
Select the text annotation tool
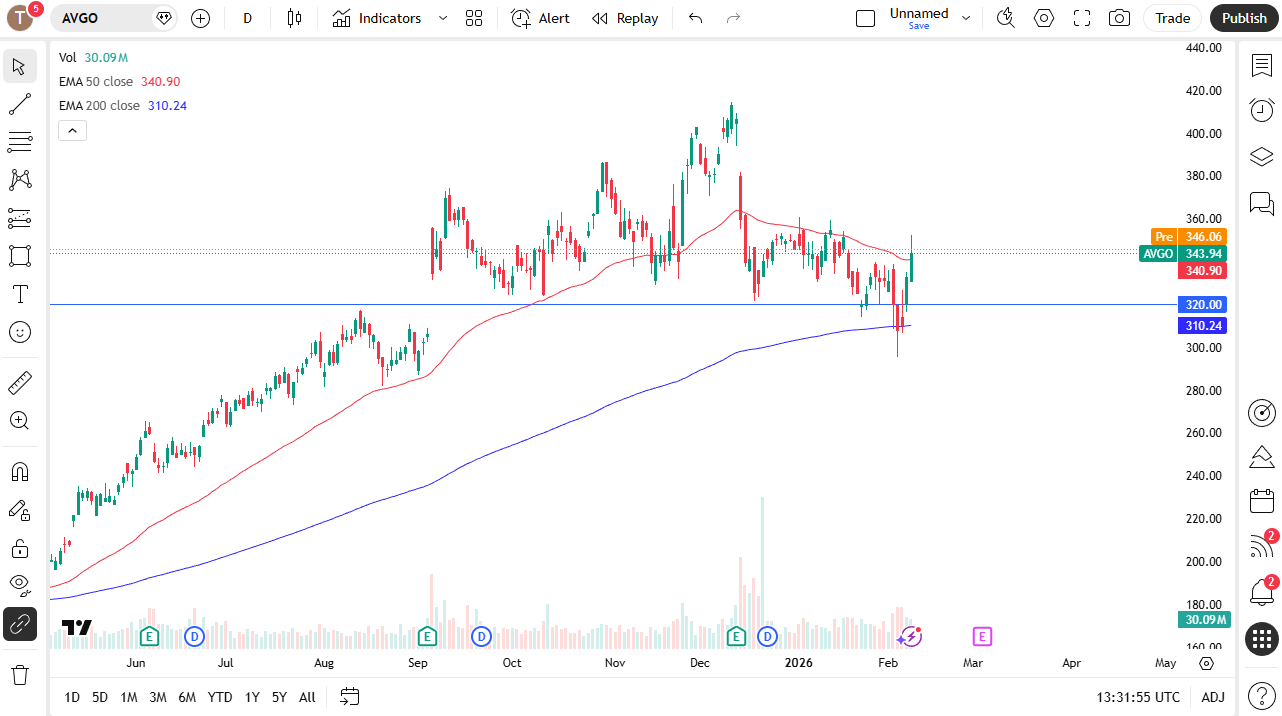19,294
